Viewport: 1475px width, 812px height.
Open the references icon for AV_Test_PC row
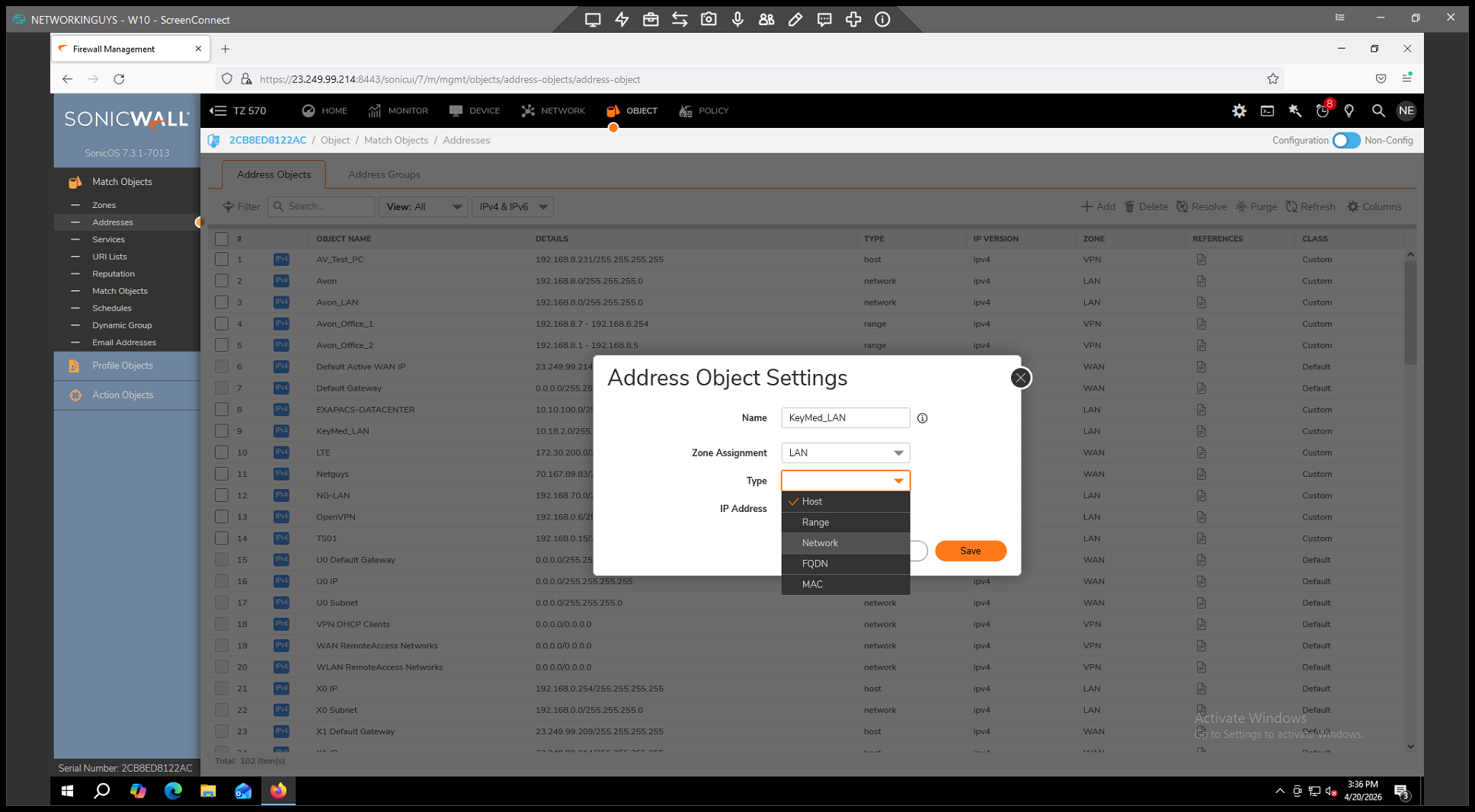pos(1201,260)
